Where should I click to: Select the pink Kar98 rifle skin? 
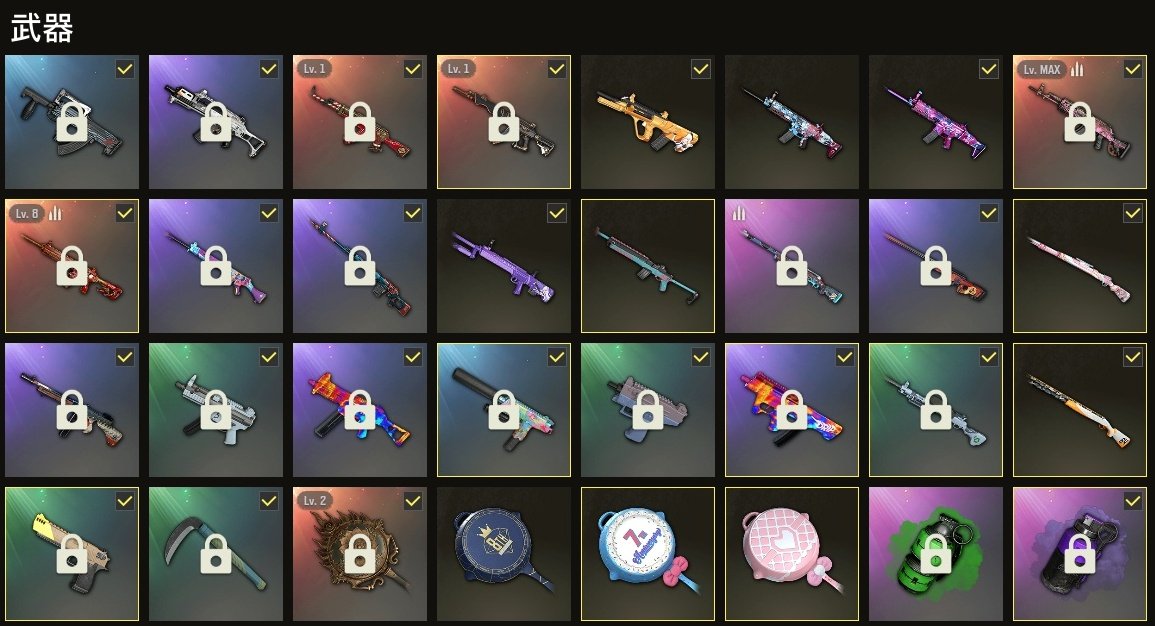click(x=1079, y=266)
